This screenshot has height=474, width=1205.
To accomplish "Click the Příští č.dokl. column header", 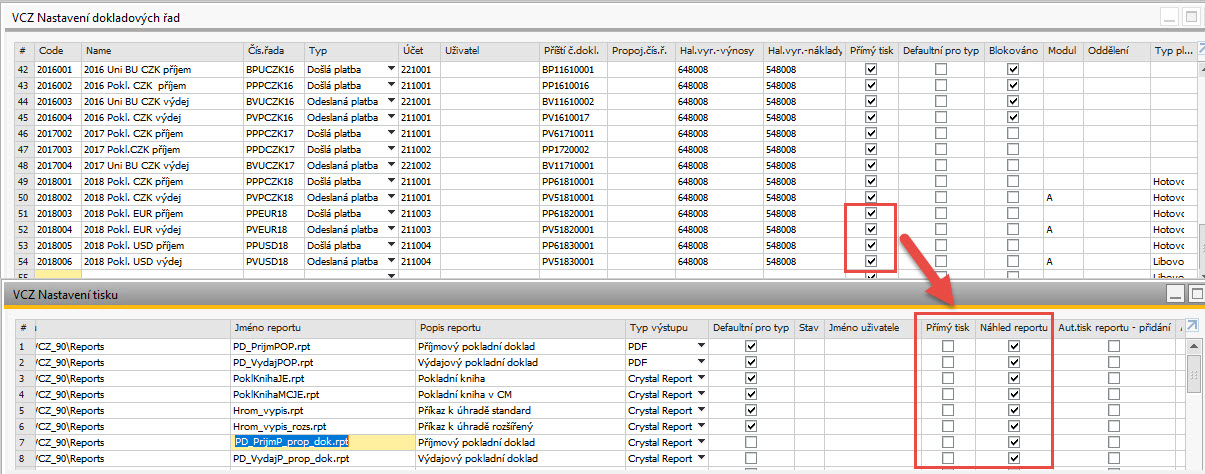I will [573, 49].
